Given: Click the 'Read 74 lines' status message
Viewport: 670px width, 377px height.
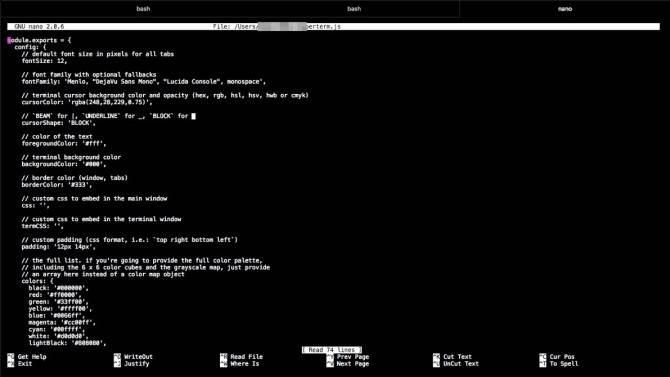Looking at the screenshot, I should pos(332,350).
